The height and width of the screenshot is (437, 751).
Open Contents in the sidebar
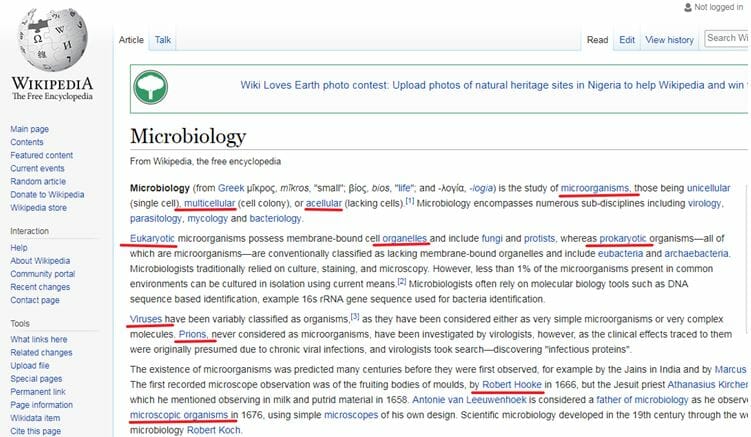(27, 142)
